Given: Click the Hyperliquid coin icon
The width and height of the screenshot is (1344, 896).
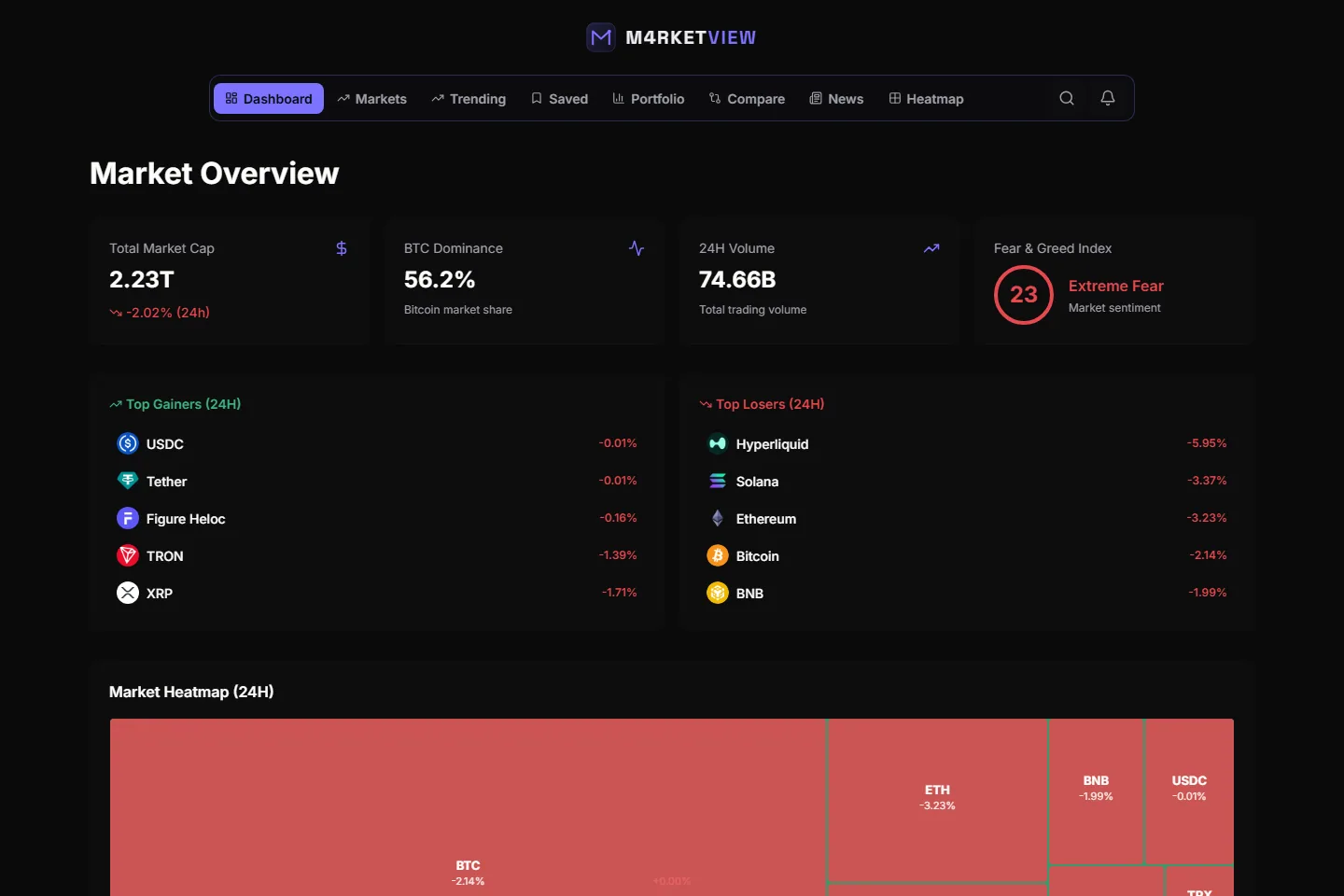Looking at the screenshot, I should [718, 443].
